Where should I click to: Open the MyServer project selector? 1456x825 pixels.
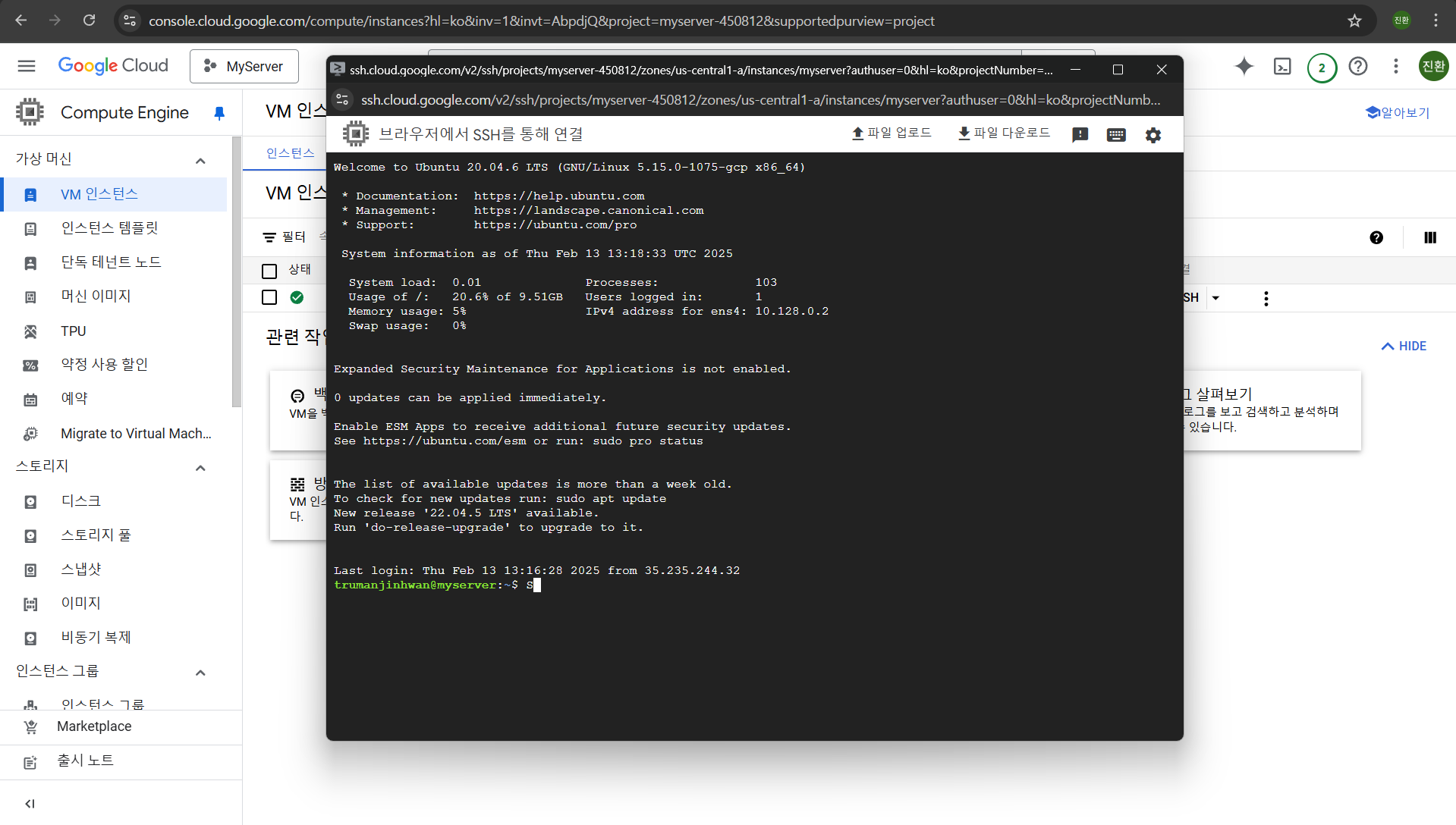pyautogui.click(x=244, y=67)
